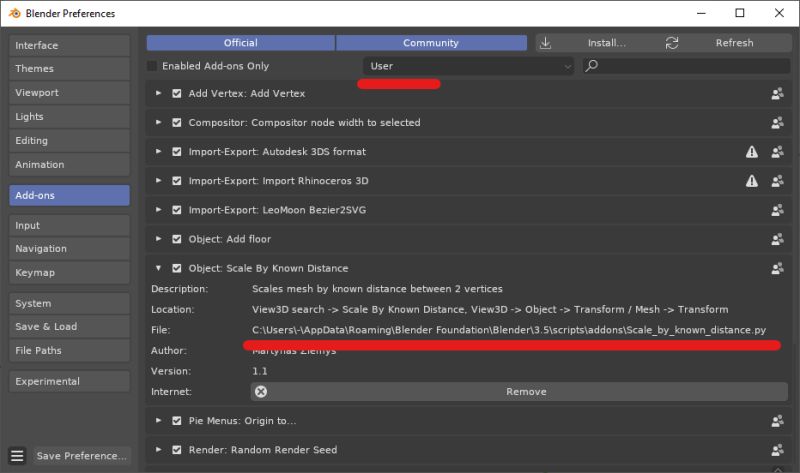This screenshot has height=473, width=800.
Task: Toggle the Official add-ons filter
Action: pyautogui.click(x=241, y=43)
